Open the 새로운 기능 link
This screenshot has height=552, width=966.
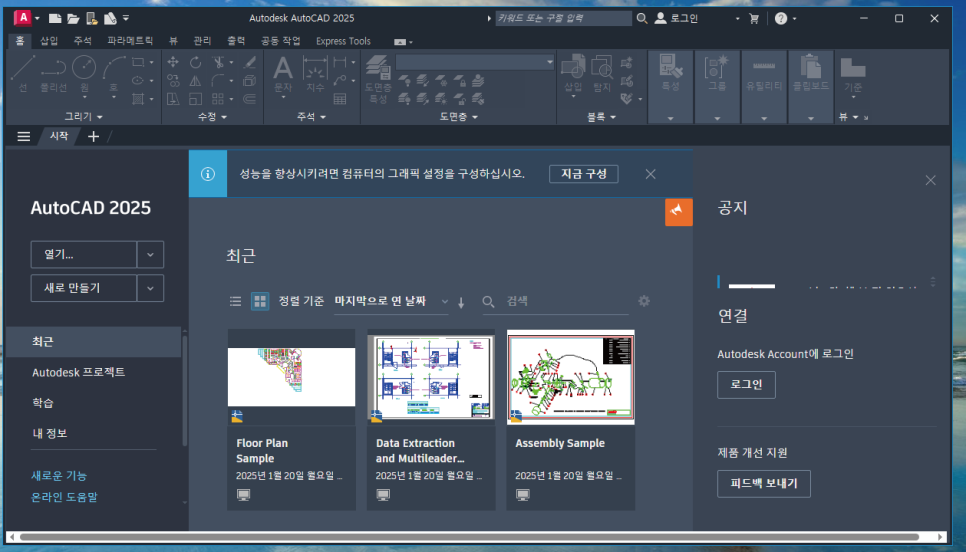59,476
